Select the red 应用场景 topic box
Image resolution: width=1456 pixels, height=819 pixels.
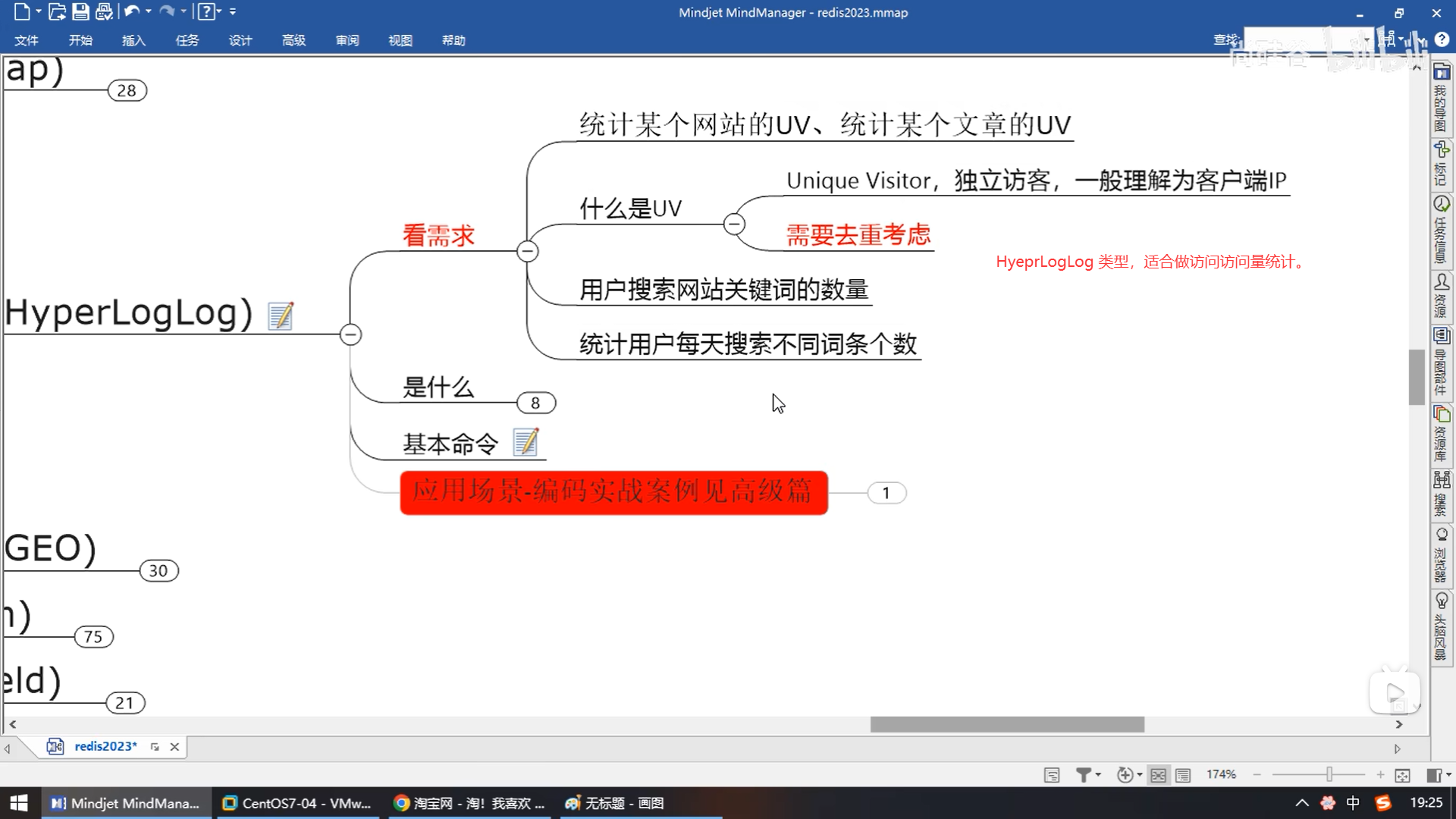pos(613,492)
